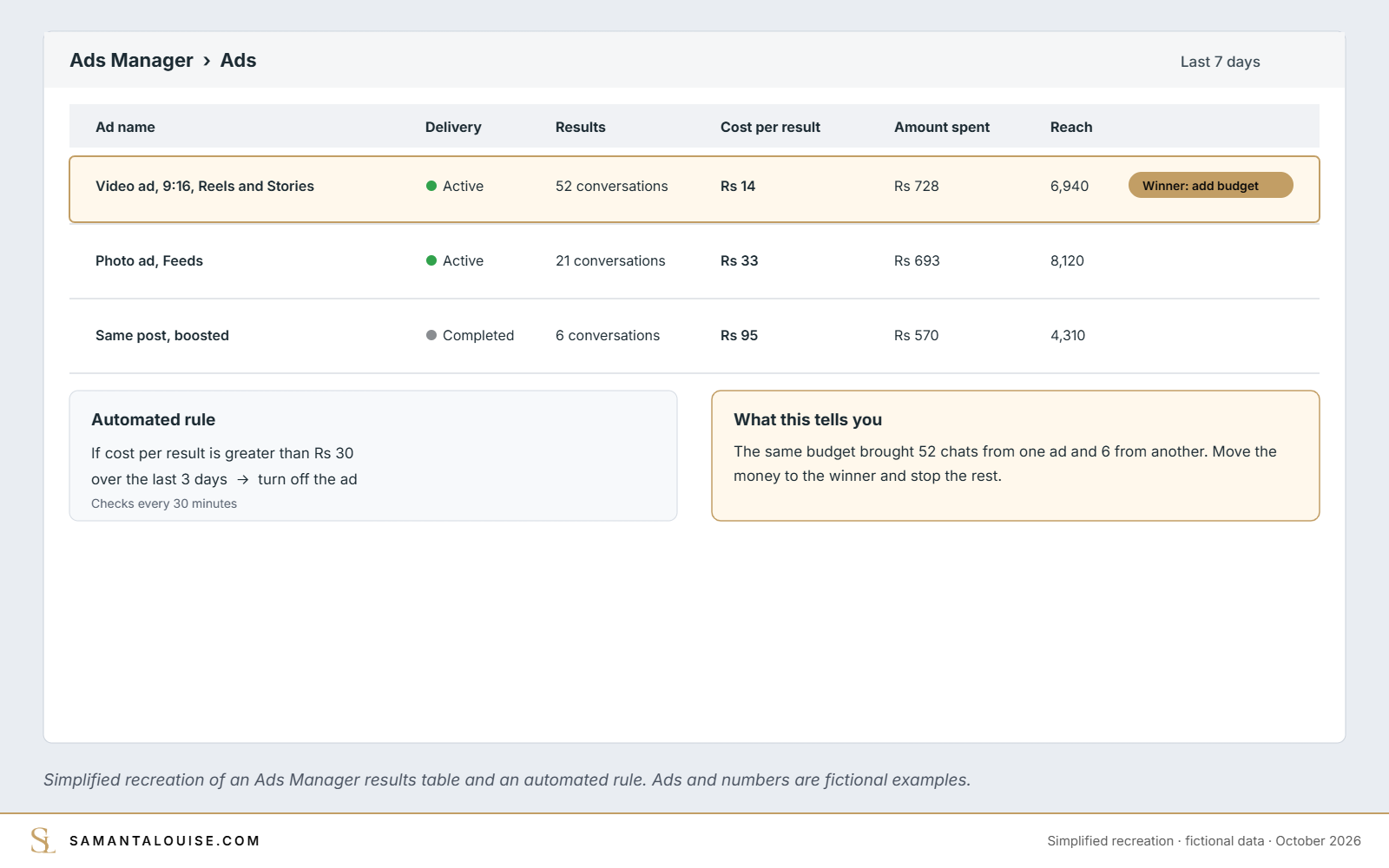Click the turn off the ad rule text
This screenshot has width=1389, height=868.
click(307, 480)
